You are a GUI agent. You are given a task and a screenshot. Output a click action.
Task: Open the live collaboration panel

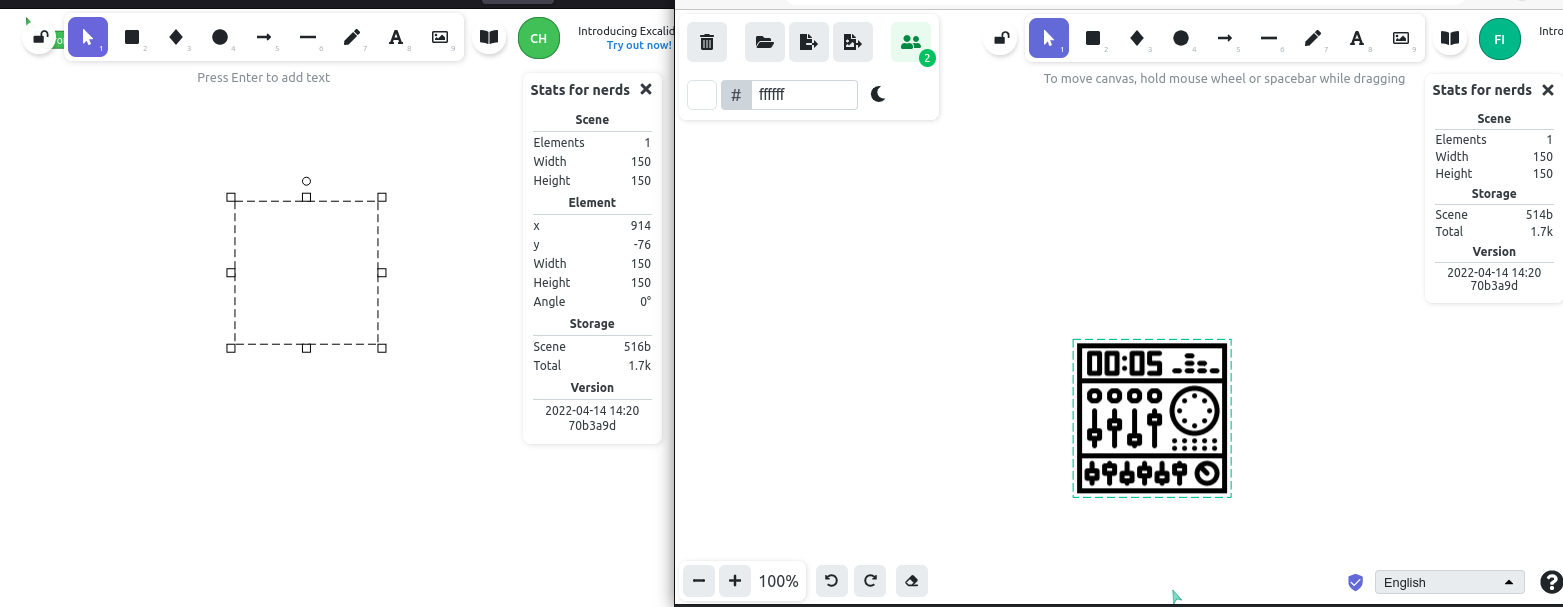911,41
